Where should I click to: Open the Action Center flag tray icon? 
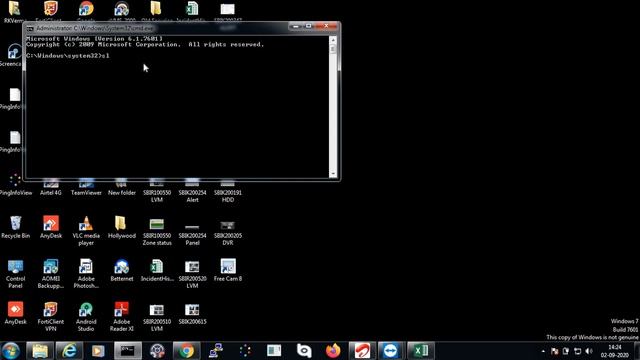point(554,351)
